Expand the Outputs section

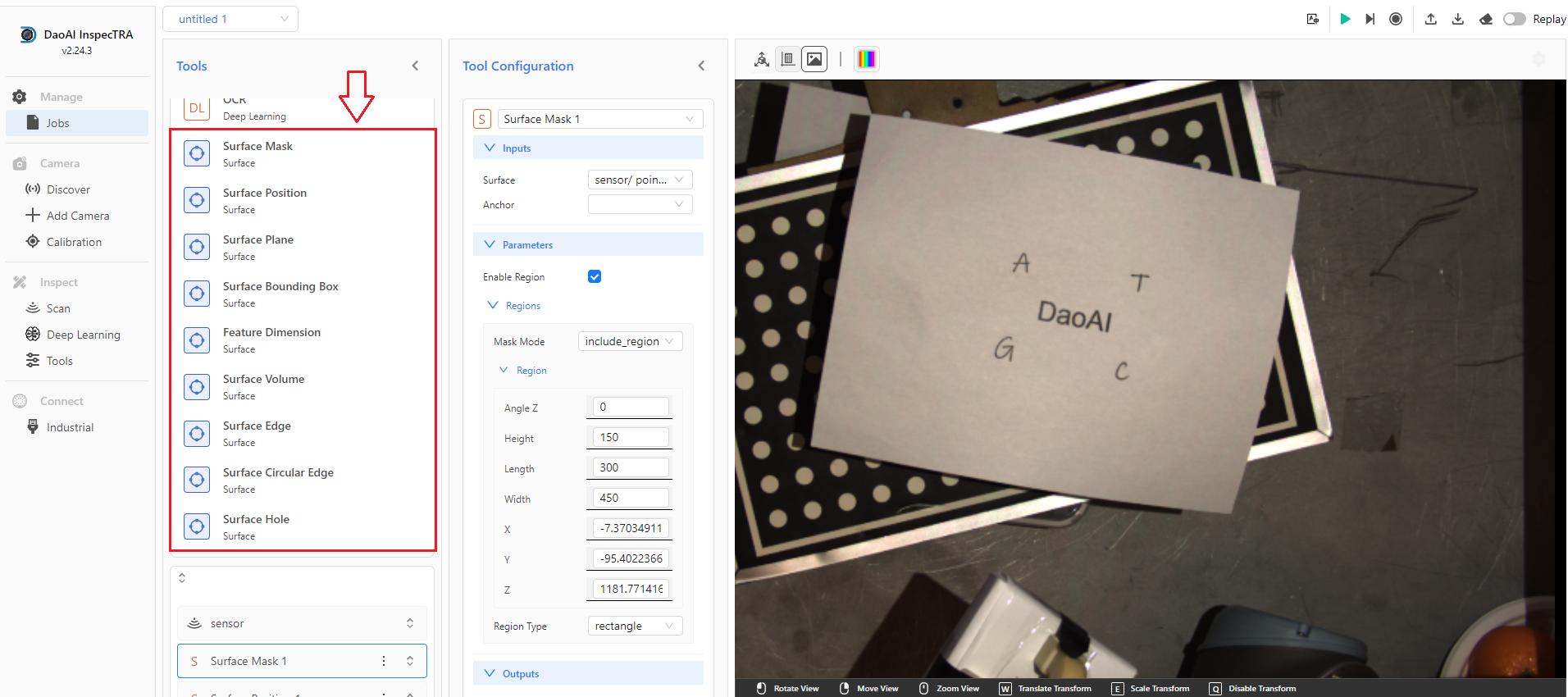pyautogui.click(x=588, y=674)
